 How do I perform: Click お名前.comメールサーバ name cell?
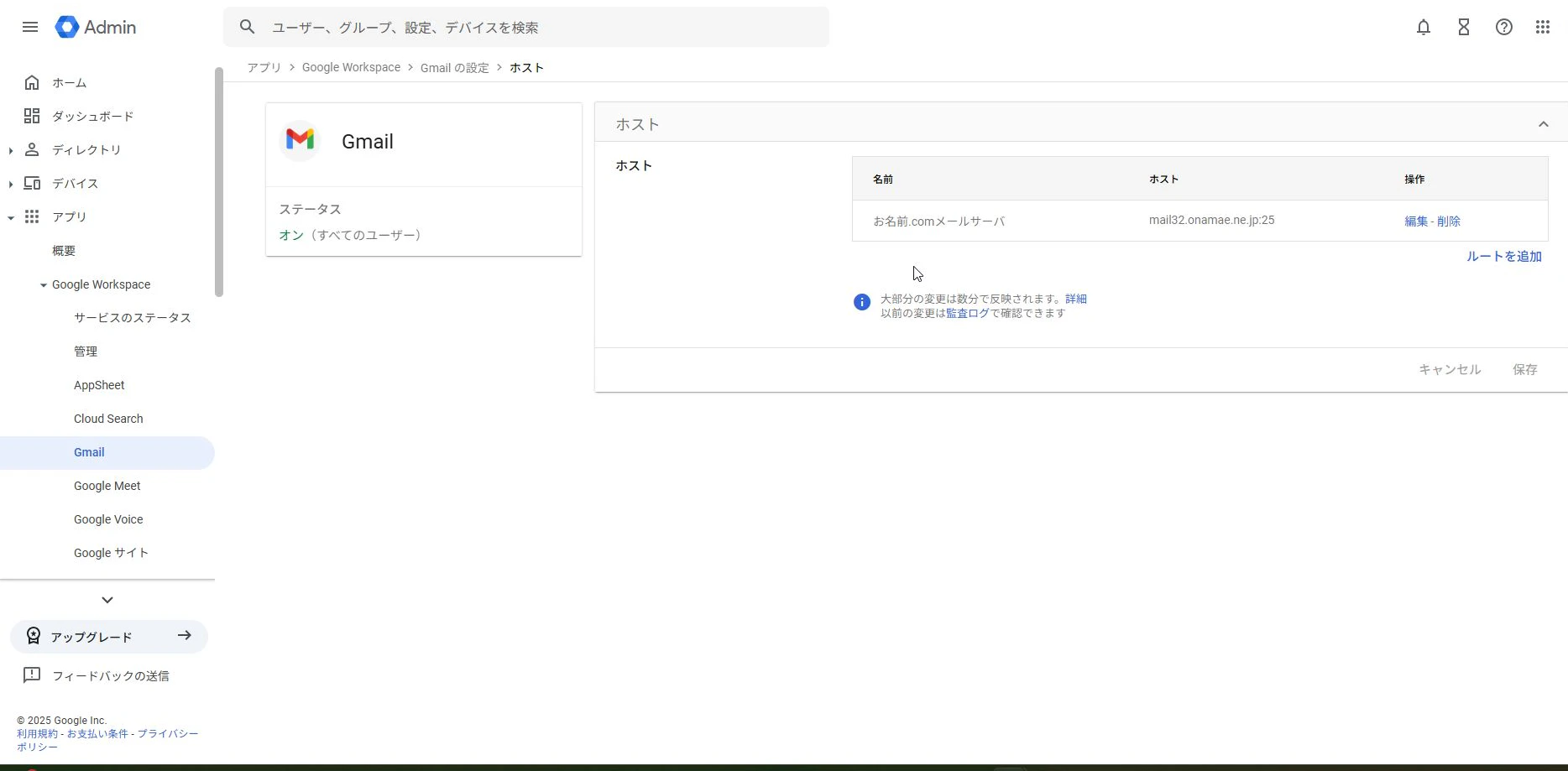(938, 221)
